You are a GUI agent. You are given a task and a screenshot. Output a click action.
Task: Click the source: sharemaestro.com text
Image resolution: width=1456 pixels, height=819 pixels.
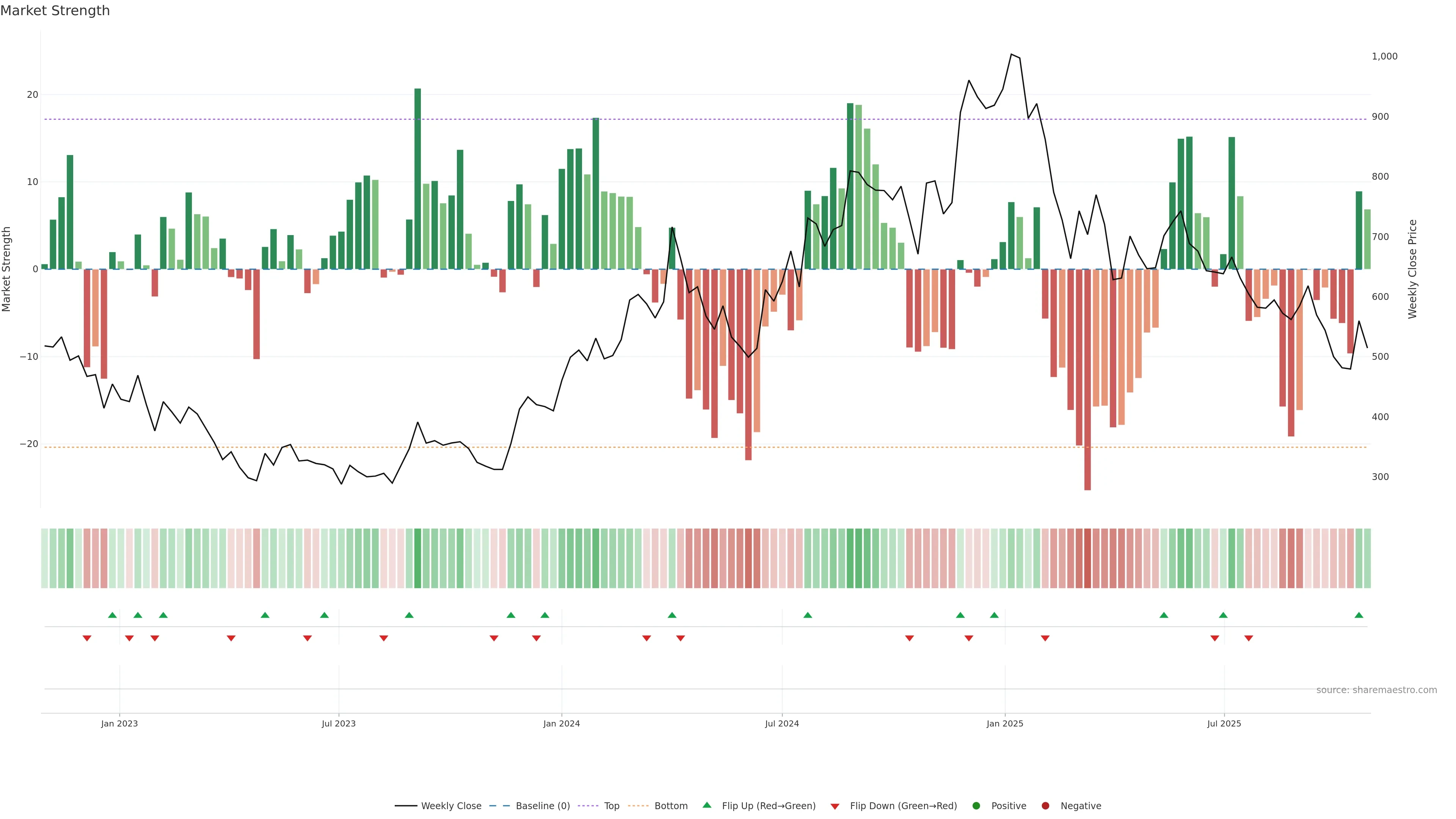(x=1376, y=690)
